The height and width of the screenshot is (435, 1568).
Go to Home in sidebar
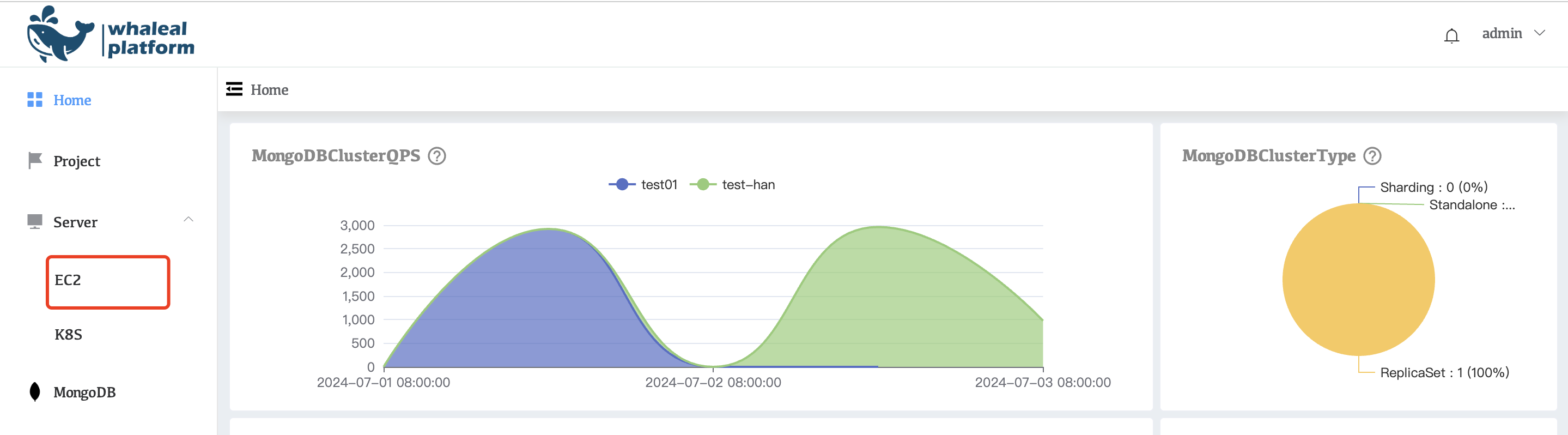(x=72, y=100)
